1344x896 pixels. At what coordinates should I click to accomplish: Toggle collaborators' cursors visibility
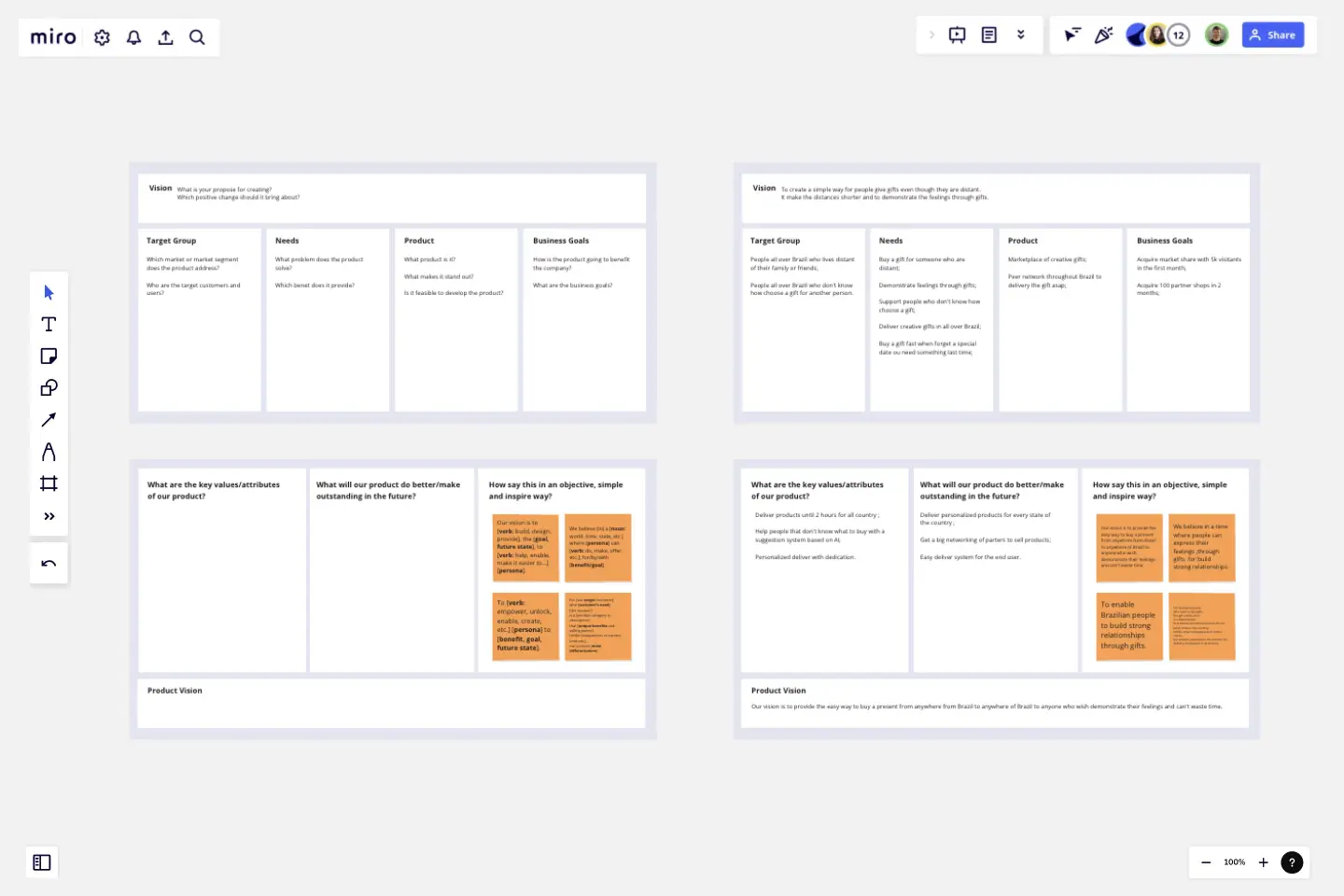[1071, 35]
